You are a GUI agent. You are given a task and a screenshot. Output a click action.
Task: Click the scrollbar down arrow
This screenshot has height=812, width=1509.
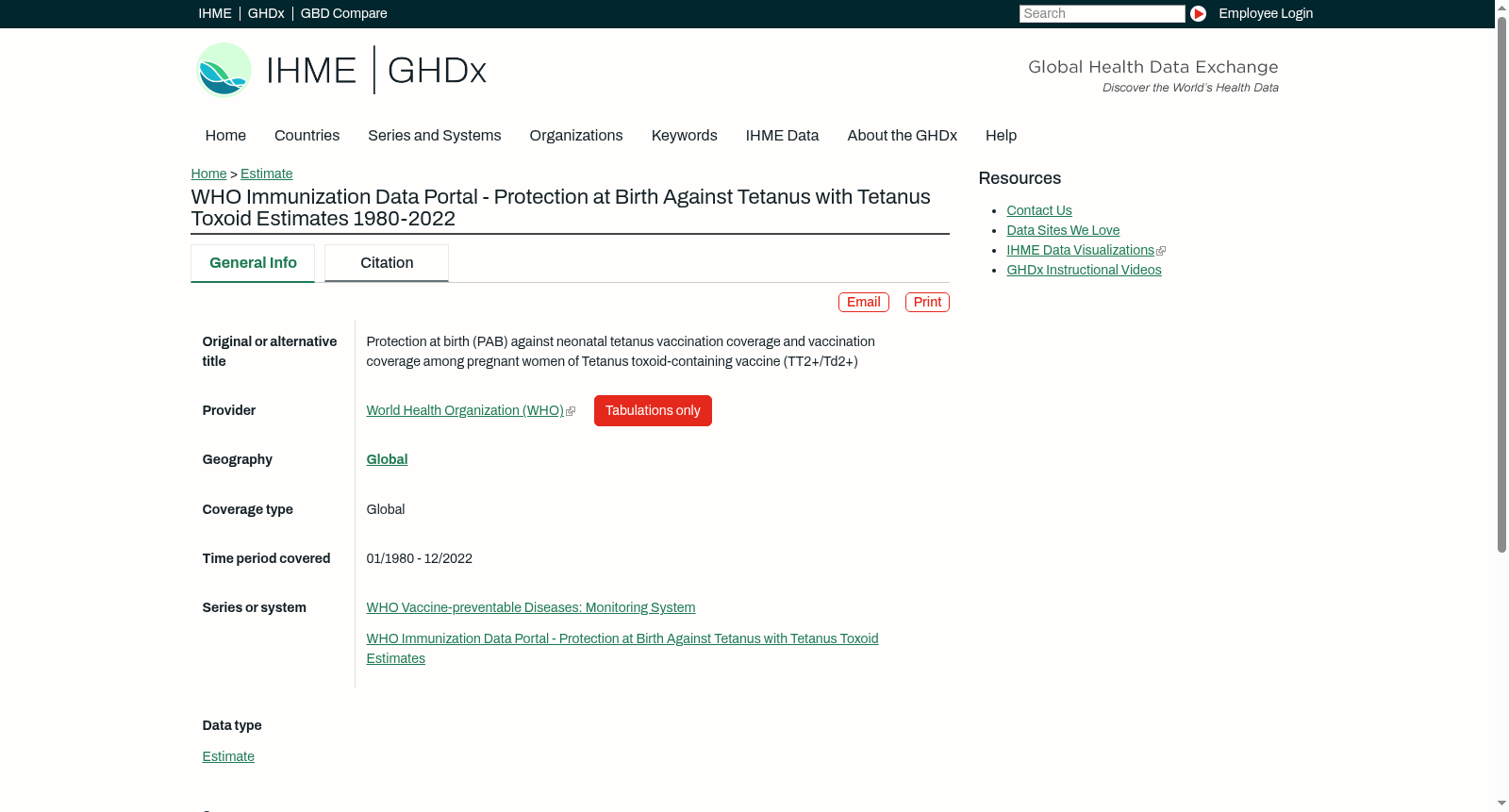click(x=1501, y=804)
